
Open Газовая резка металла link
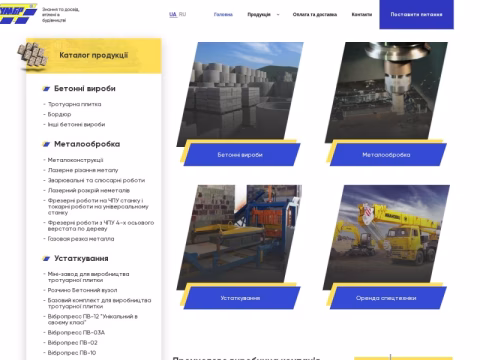coord(81,239)
